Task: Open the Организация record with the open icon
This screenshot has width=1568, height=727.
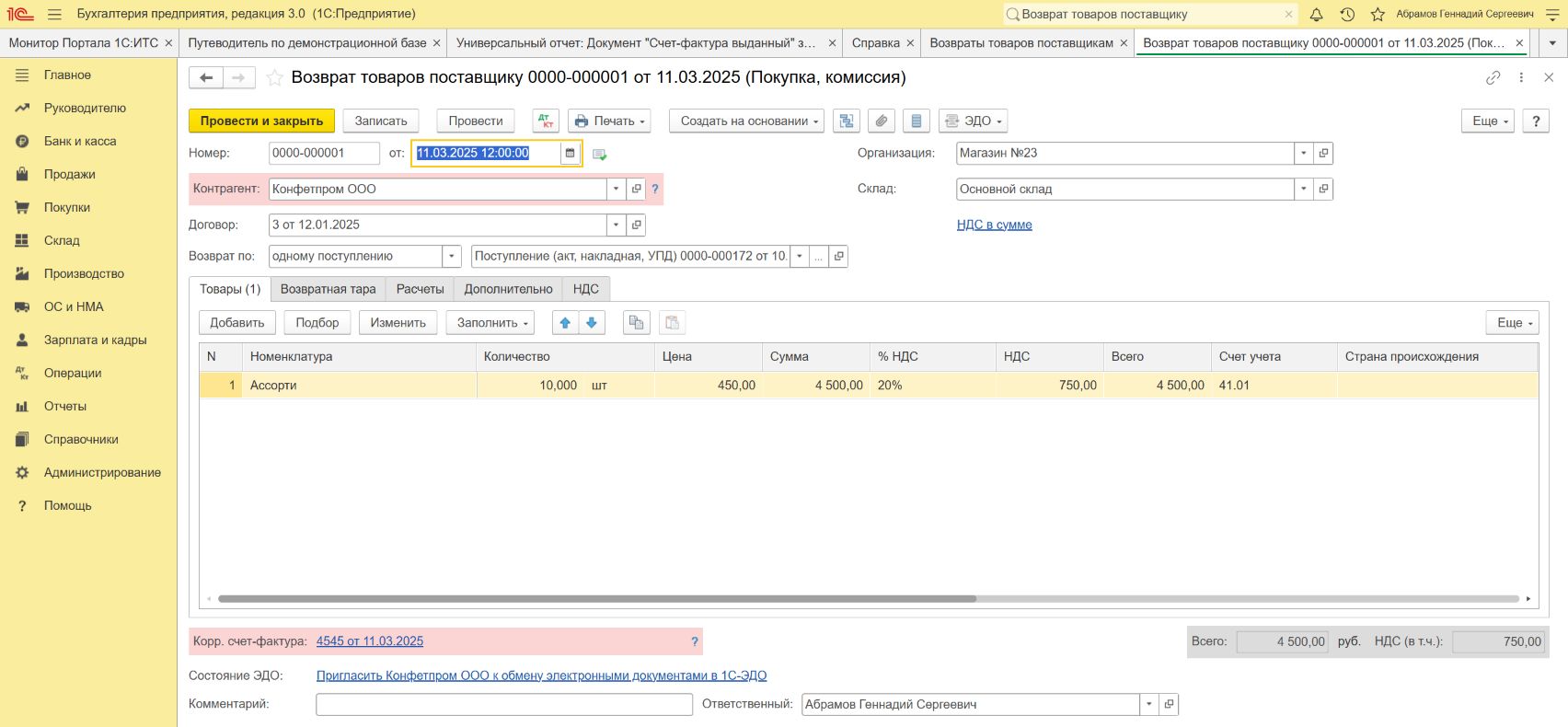Action: [1323, 154]
